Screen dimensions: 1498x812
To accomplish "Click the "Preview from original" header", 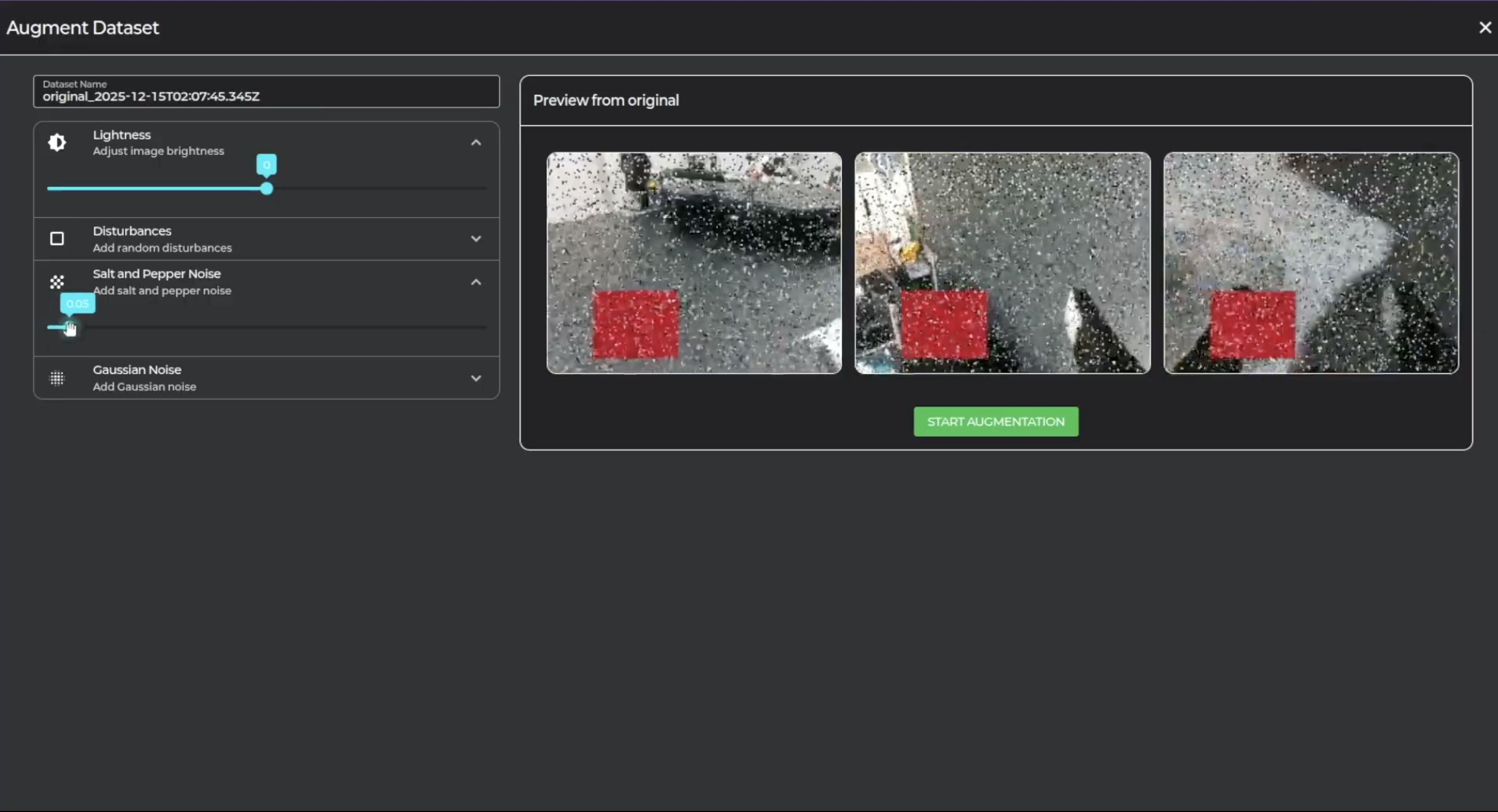I will tap(605, 101).
